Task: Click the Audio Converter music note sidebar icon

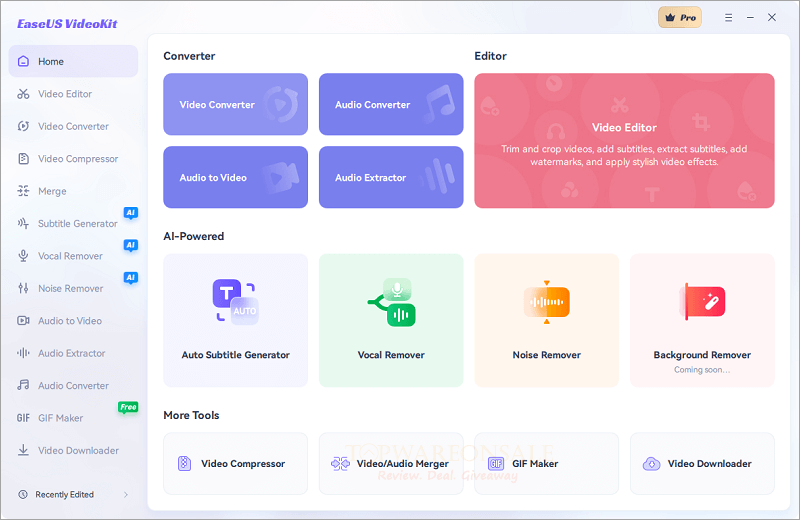Action: tap(23, 385)
